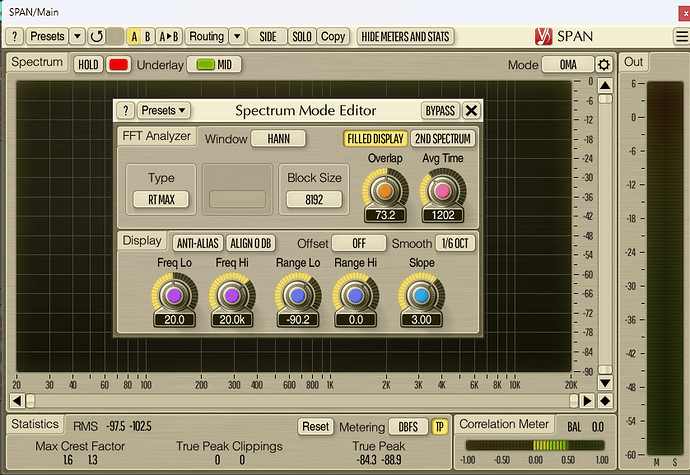
Task: Click the Routing button
Action: point(206,37)
